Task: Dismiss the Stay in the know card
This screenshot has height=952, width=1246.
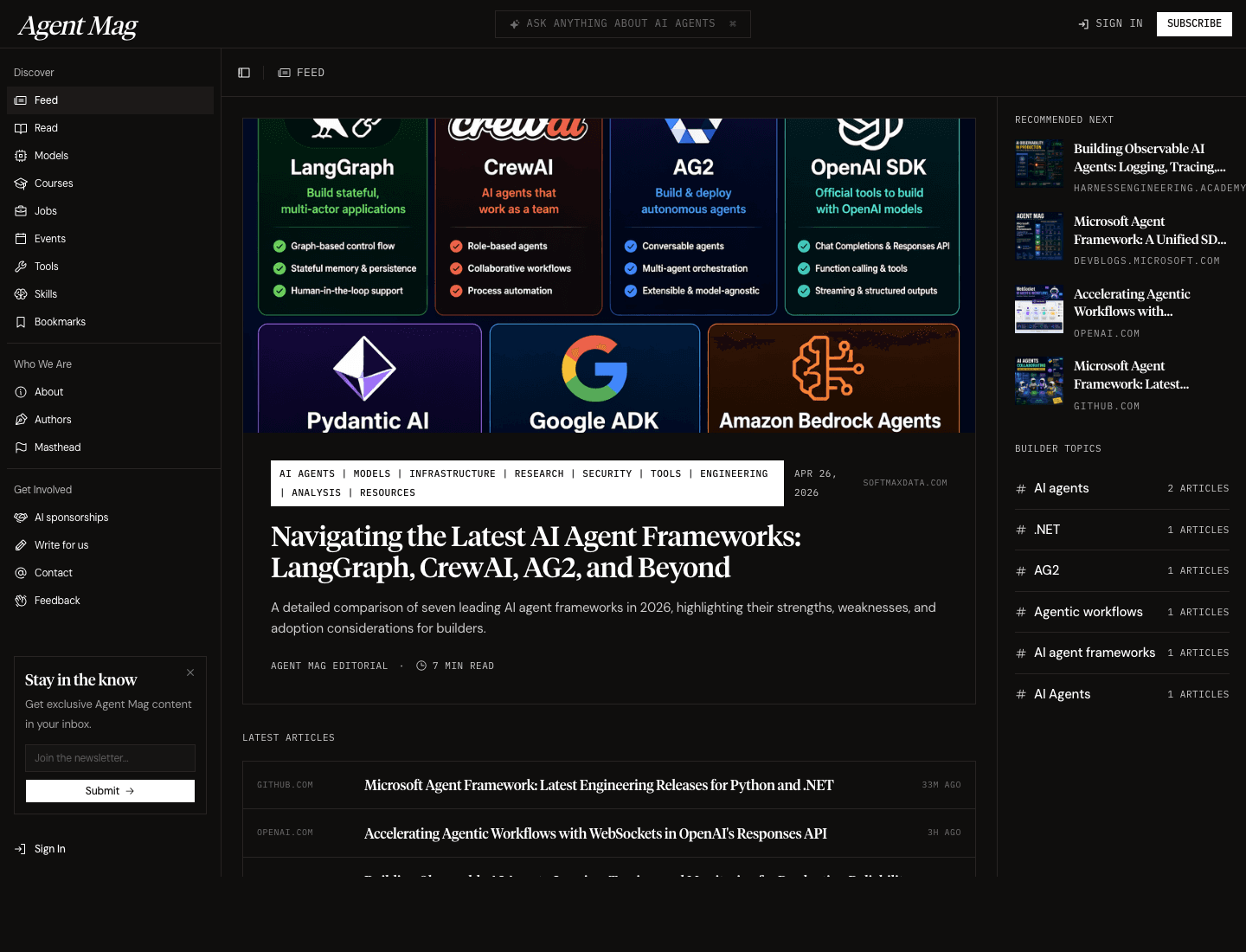Action: (190, 672)
